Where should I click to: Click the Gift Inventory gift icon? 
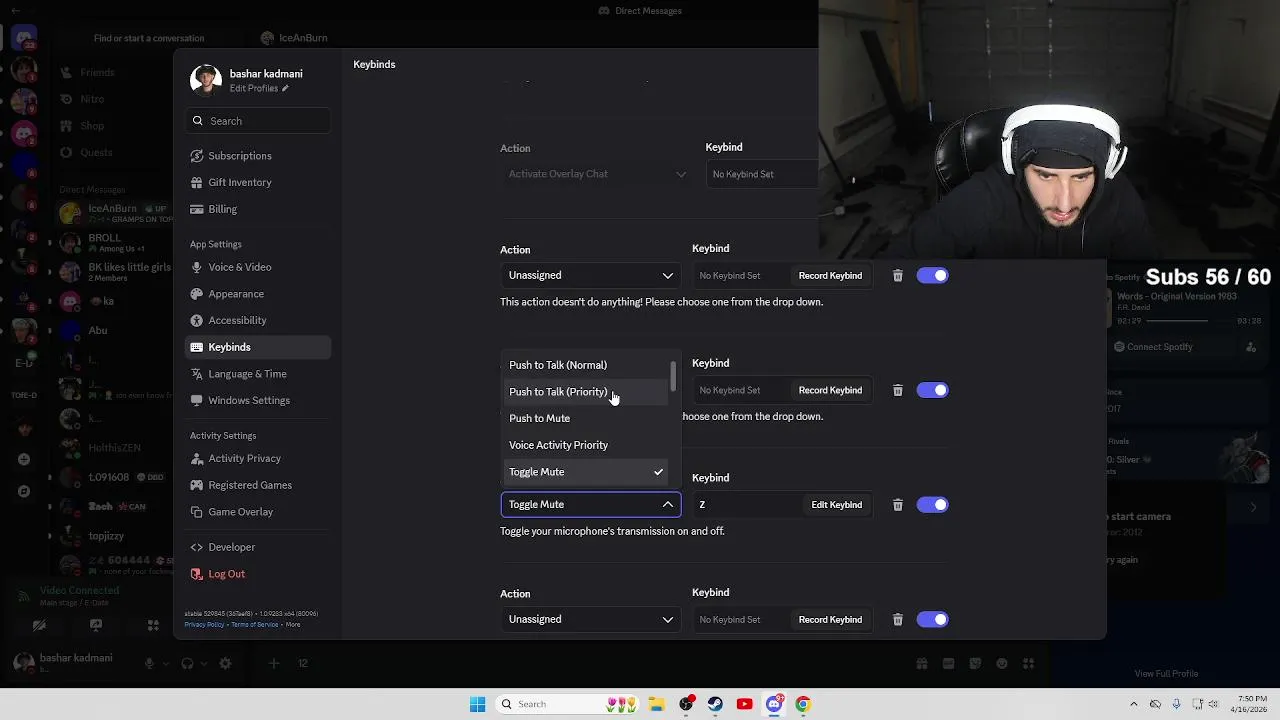pyautogui.click(x=197, y=183)
